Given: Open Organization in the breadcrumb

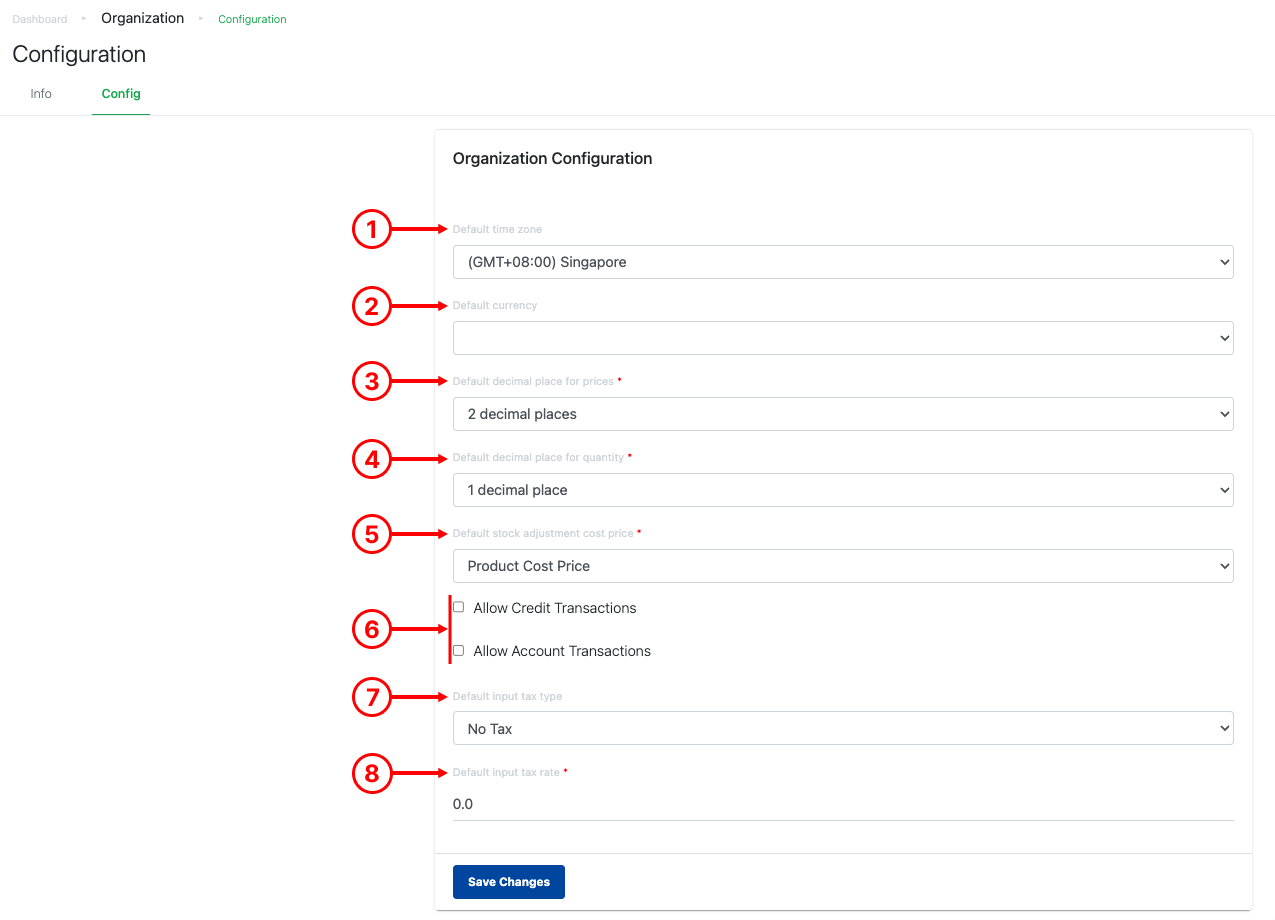Looking at the screenshot, I should click(x=143, y=18).
